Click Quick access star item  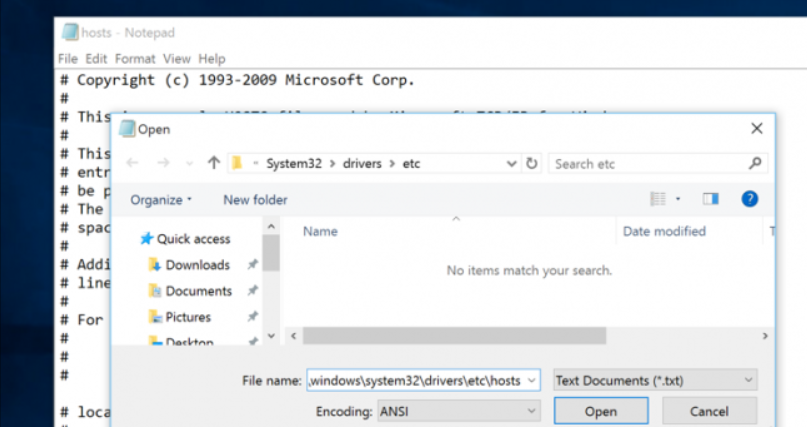point(192,239)
